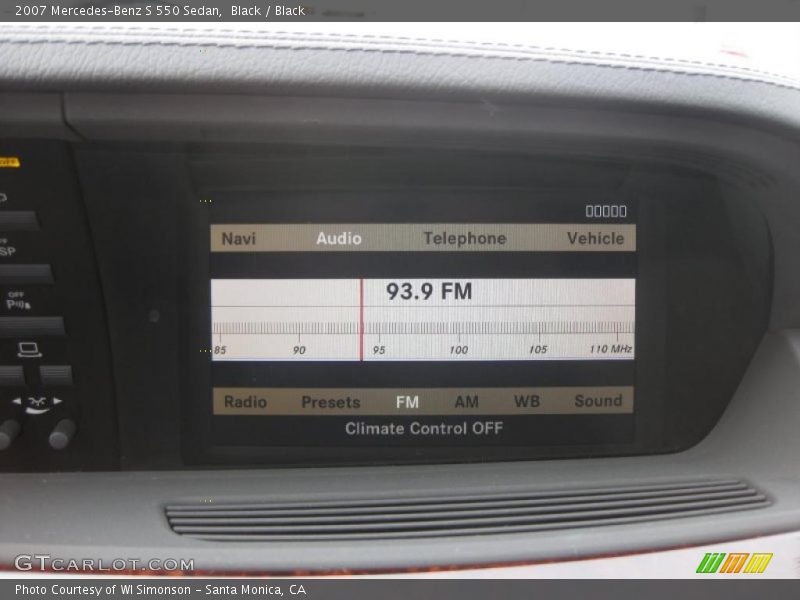Click the seat icon with arrows on dash panel
800x600 pixels.
(x=37, y=404)
